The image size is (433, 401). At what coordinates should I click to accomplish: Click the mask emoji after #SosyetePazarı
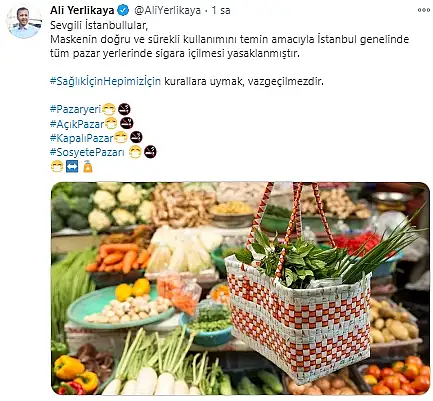click(135, 152)
